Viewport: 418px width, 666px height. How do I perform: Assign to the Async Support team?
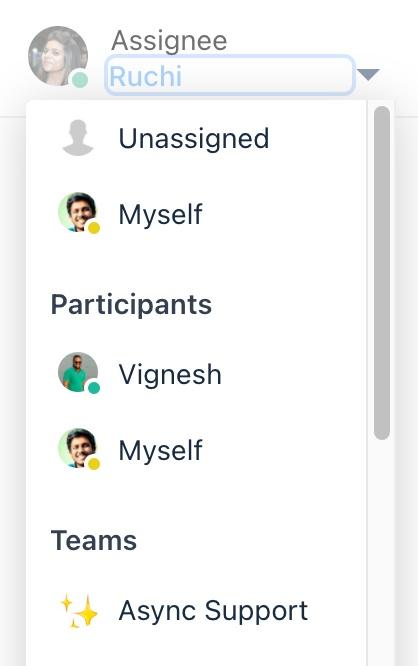pos(196,611)
